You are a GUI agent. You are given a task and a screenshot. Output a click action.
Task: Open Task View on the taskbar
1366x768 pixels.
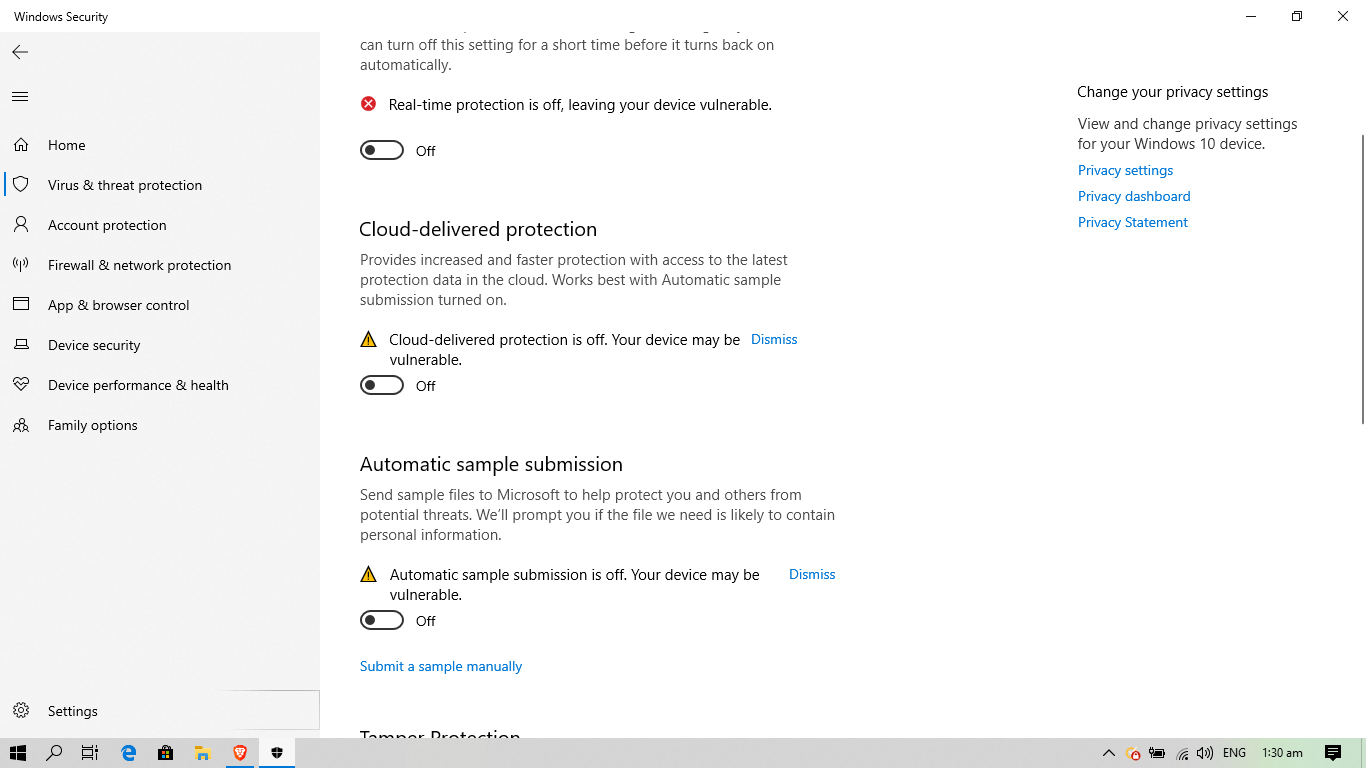[90, 753]
